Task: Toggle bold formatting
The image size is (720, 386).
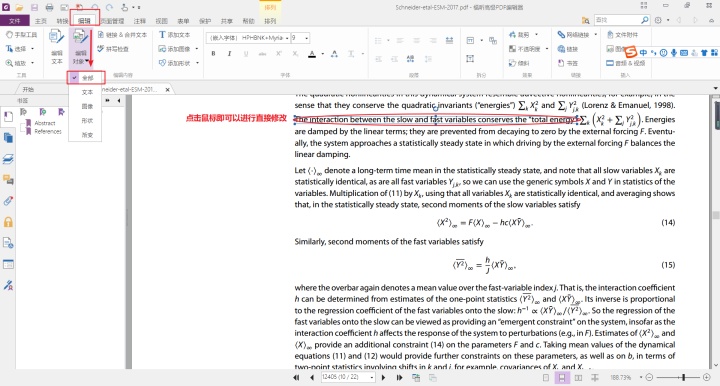Action: pos(214,54)
